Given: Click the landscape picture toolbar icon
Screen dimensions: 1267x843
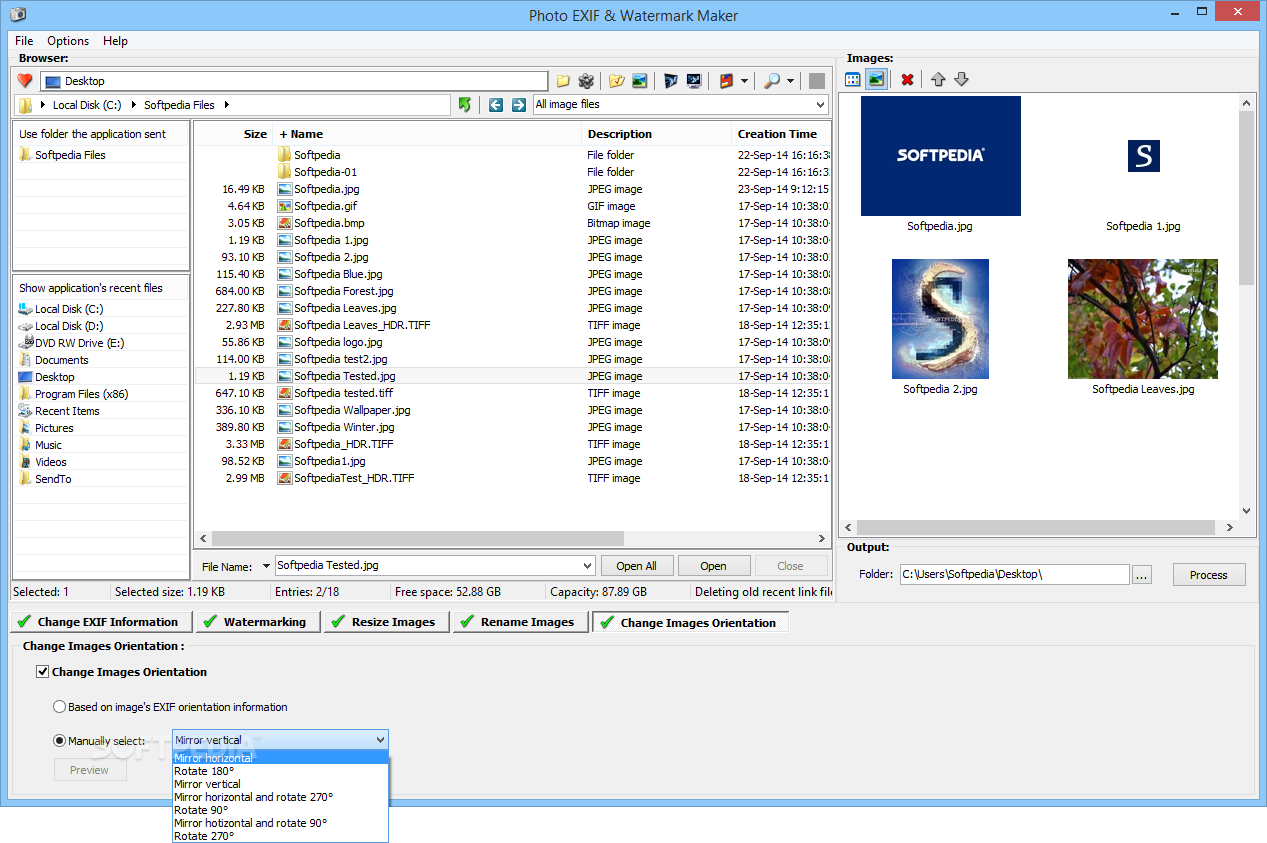Looking at the screenshot, I should 640,81.
